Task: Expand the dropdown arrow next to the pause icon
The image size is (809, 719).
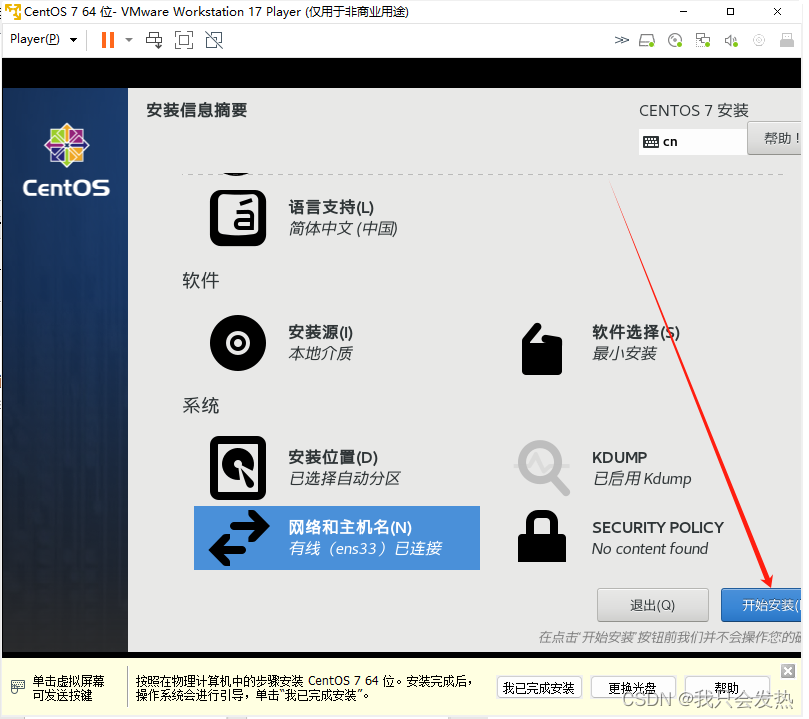Action: click(x=129, y=40)
